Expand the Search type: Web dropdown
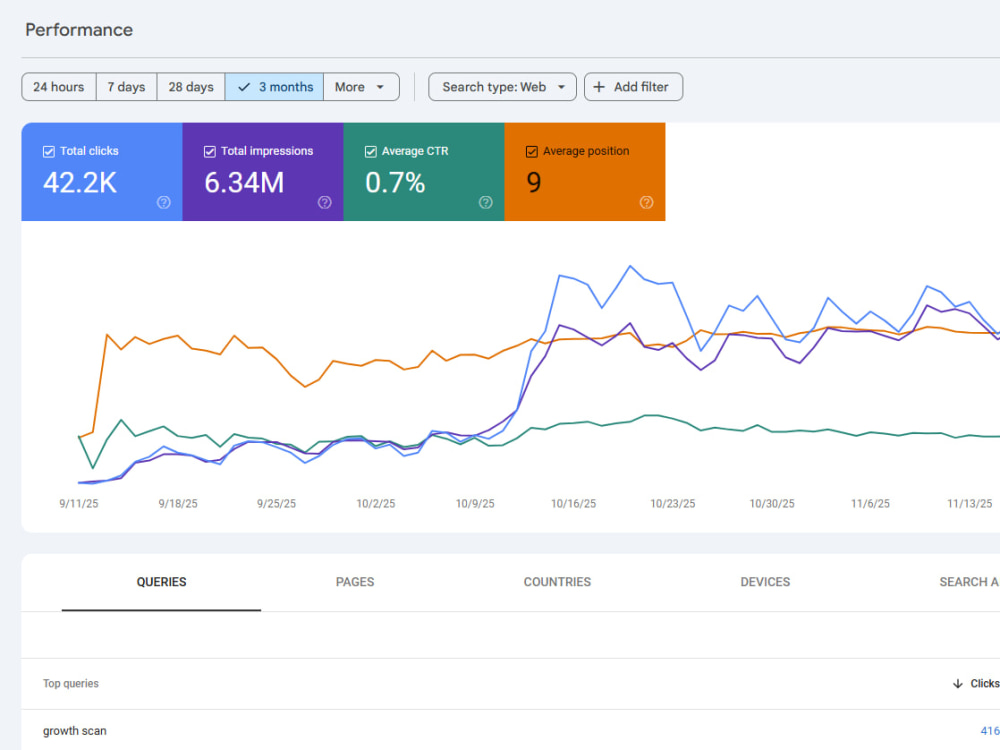Viewport: 1000px width, 750px height. click(x=503, y=87)
